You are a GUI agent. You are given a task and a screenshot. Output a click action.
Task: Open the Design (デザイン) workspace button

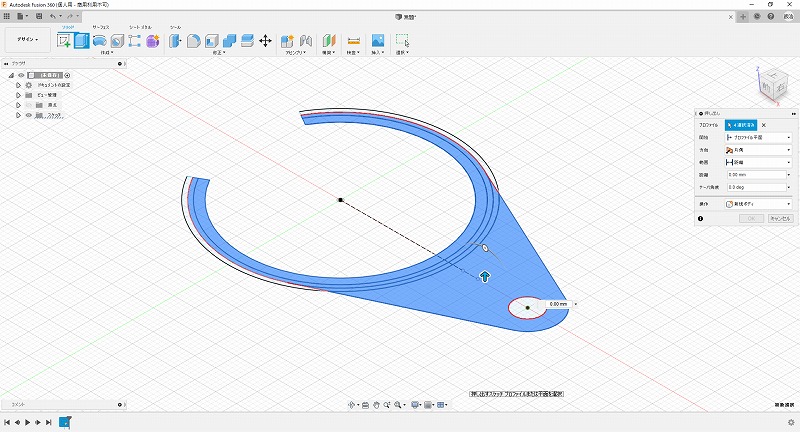click(25, 40)
